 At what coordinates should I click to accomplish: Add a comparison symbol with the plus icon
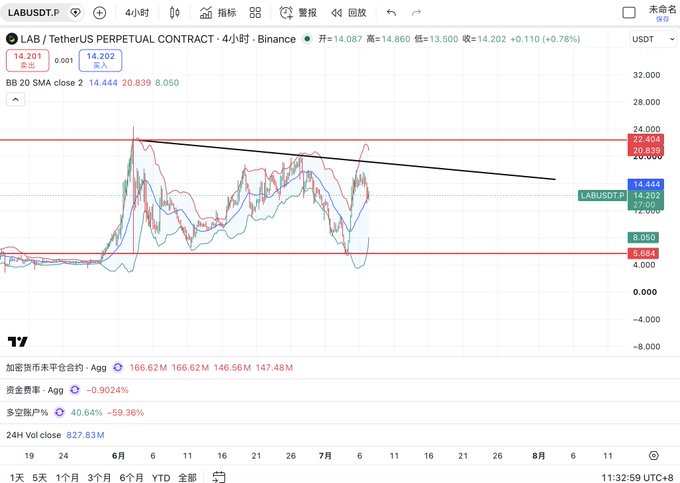click(x=100, y=13)
